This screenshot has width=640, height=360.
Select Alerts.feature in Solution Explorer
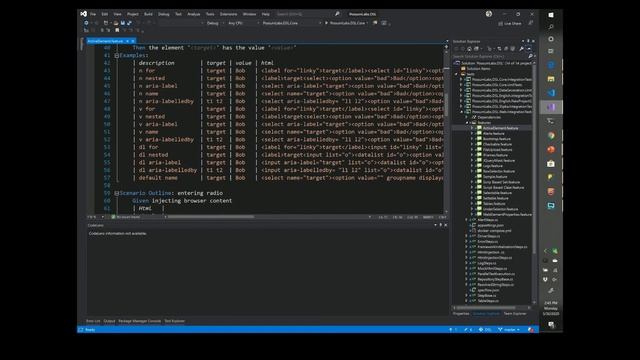pos(493,133)
